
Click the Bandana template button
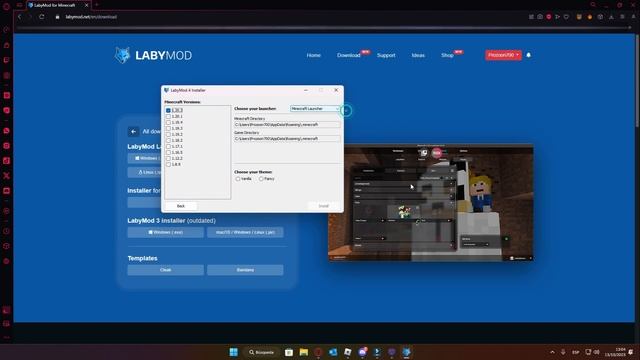coord(245,270)
